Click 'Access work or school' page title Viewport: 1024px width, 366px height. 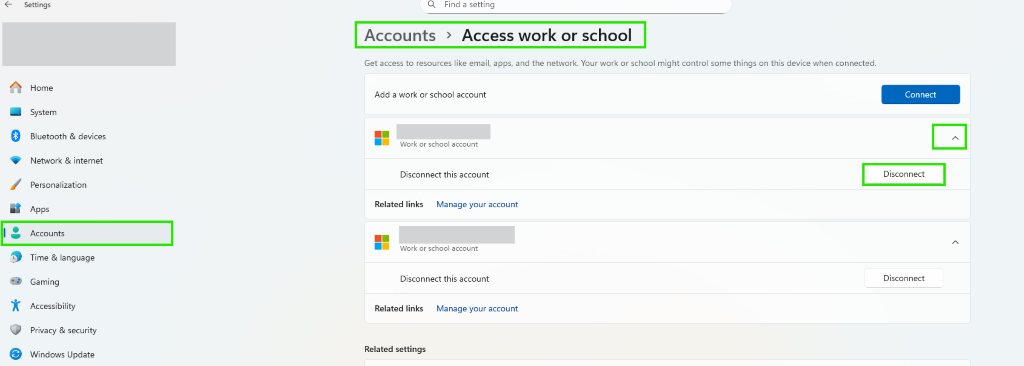pos(547,35)
